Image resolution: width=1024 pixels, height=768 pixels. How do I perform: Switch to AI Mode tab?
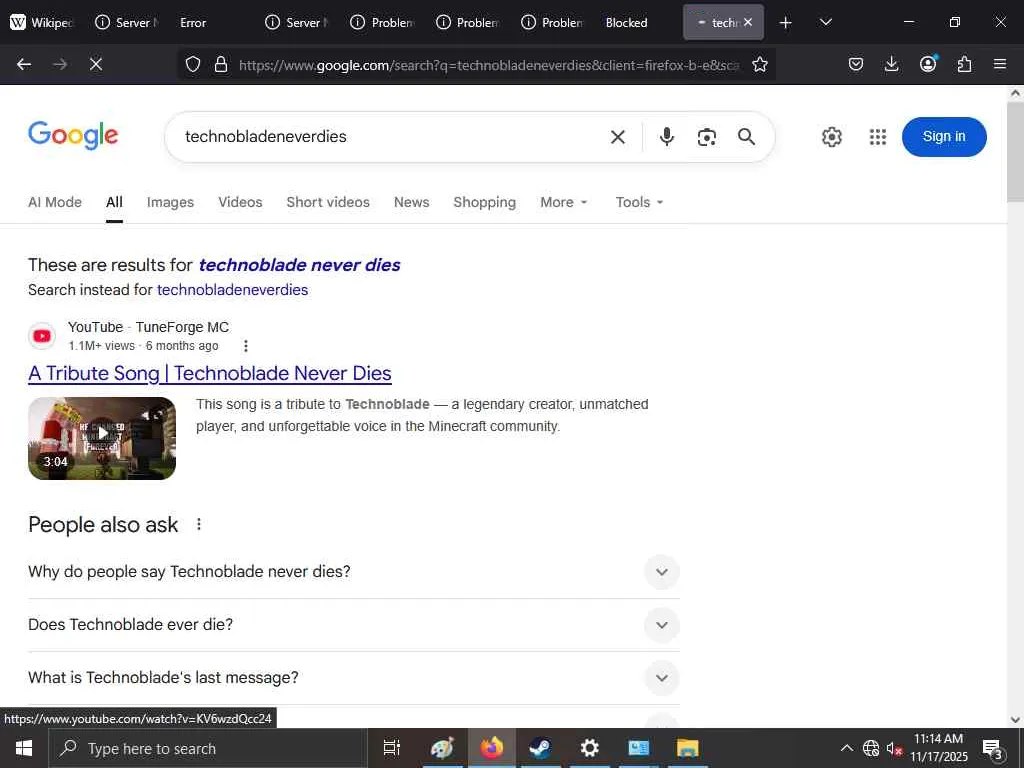tap(55, 202)
